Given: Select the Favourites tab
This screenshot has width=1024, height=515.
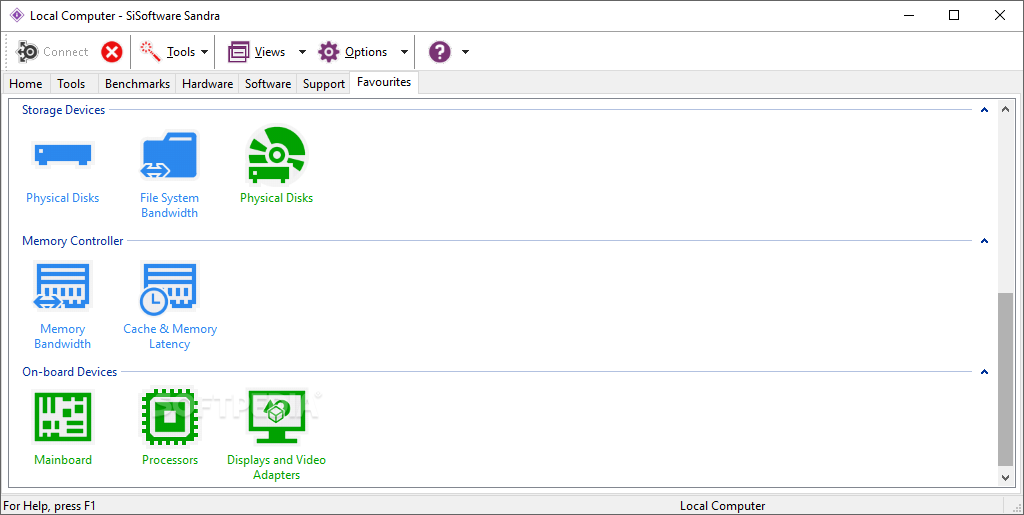Looking at the screenshot, I should point(384,82).
